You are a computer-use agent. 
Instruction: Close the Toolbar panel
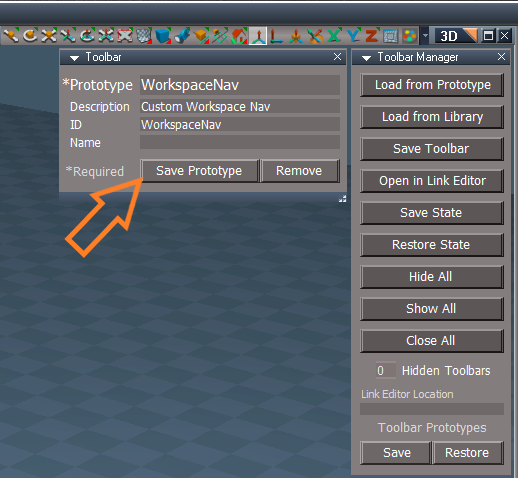point(337,57)
